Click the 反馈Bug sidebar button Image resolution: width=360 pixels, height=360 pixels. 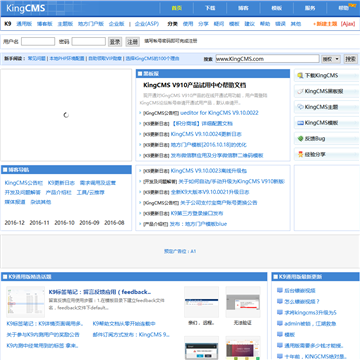click(x=327, y=139)
